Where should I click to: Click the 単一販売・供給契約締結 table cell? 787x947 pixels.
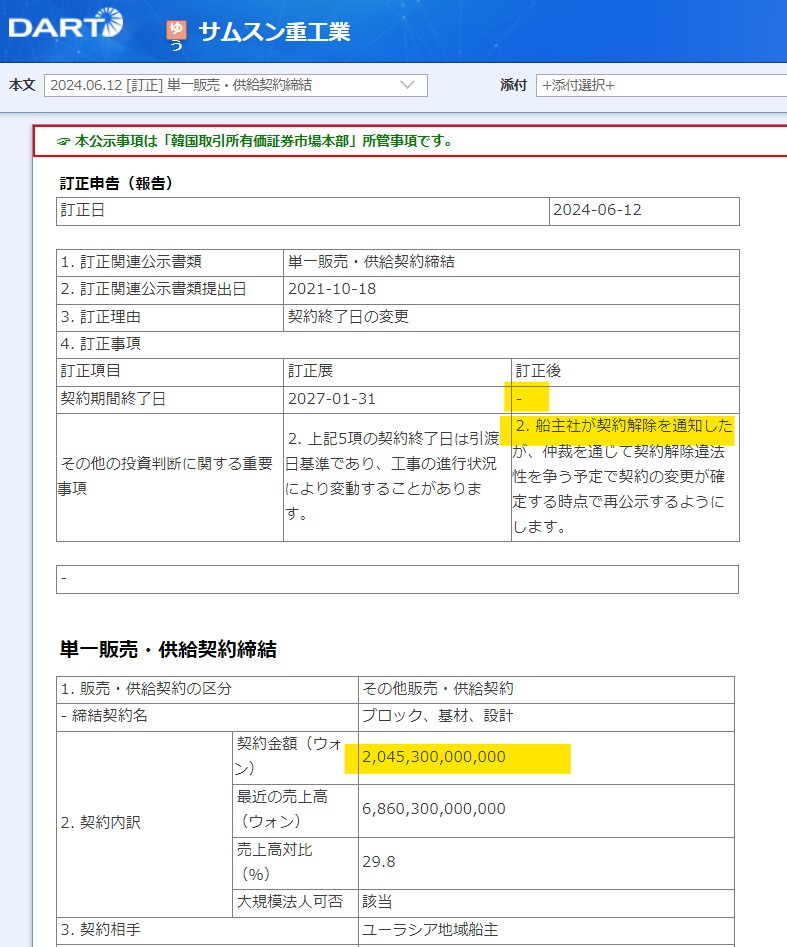point(511,263)
